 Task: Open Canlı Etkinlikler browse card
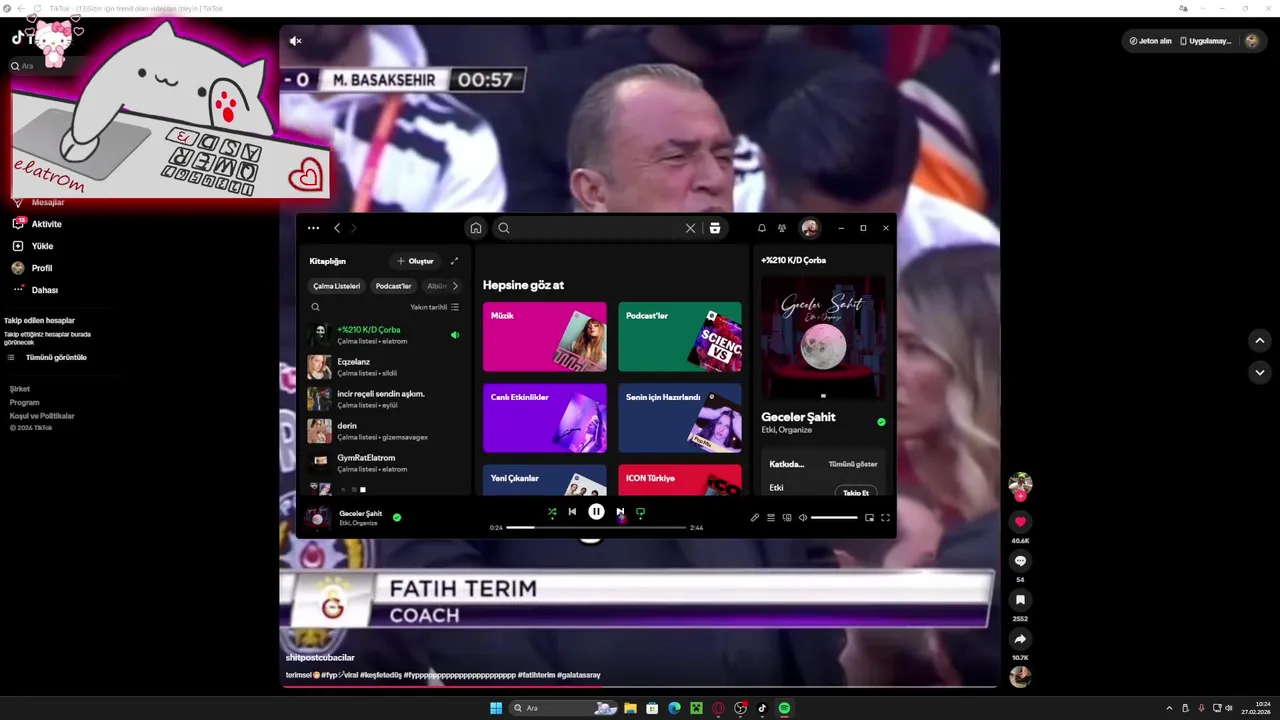click(545, 418)
